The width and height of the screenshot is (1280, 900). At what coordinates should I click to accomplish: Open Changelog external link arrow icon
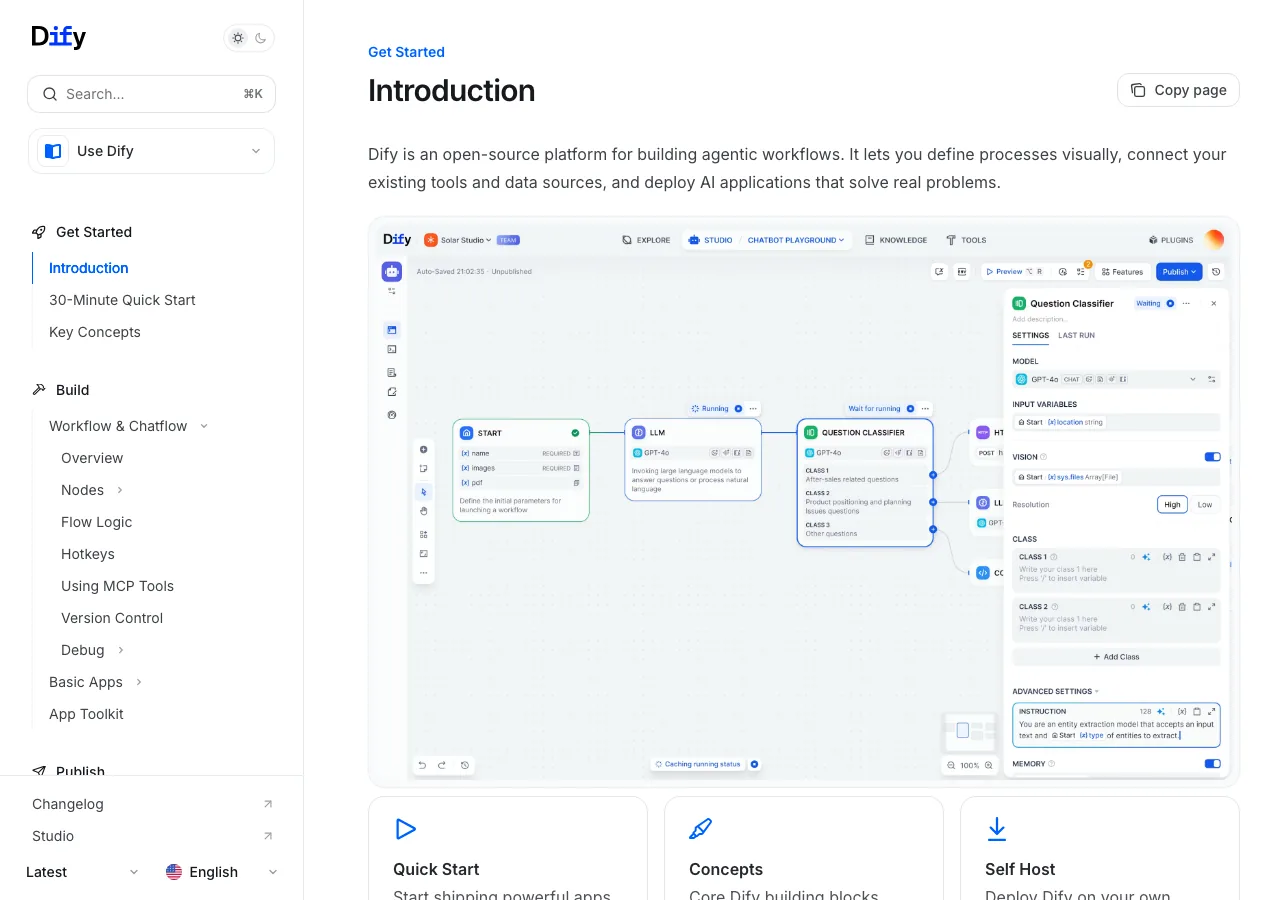click(268, 804)
